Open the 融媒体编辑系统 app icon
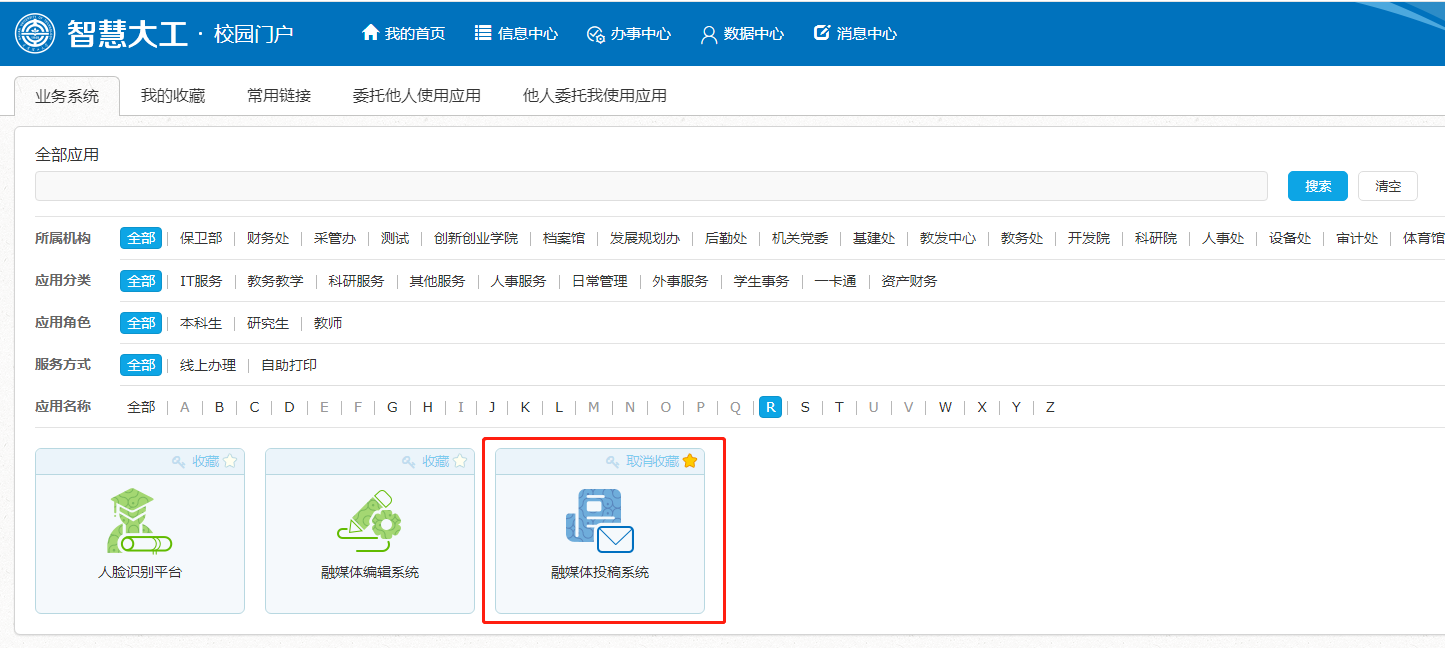The height and width of the screenshot is (648, 1445). click(x=369, y=521)
